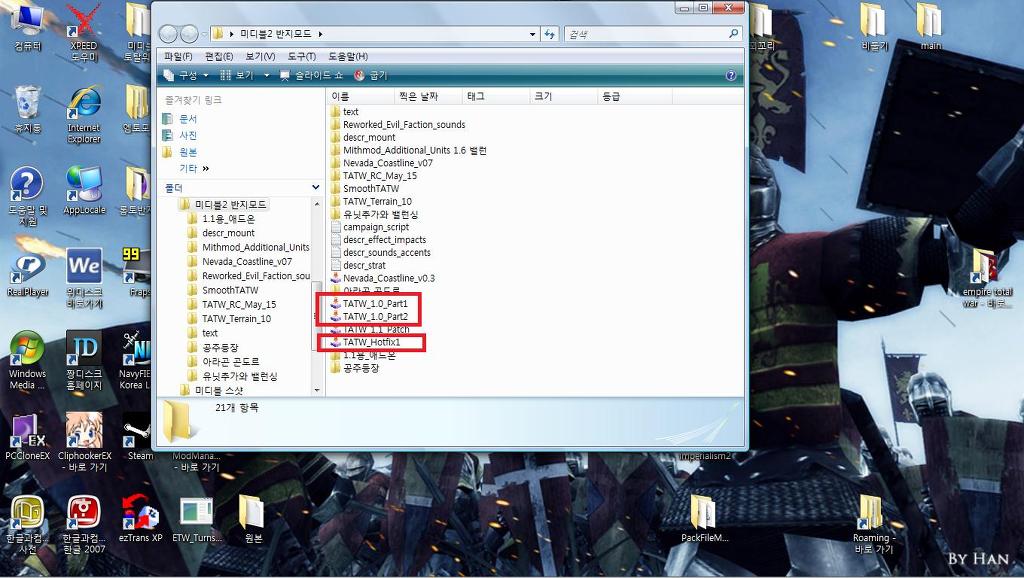1024x578 pixels.
Task: Open 보기(V) menu
Action: pyautogui.click(x=260, y=56)
